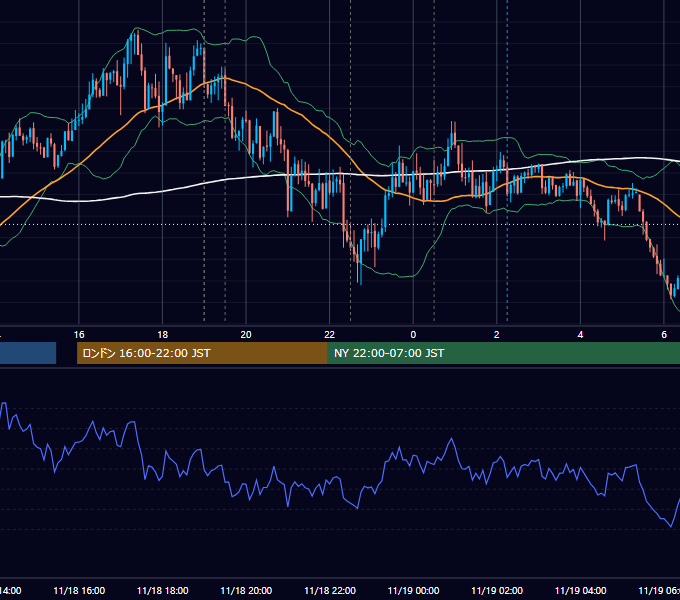The image size is (680, 600).
Task: Click the 18 hour label on chart axis
Action: pyautogui.click(x=163, y=335)
